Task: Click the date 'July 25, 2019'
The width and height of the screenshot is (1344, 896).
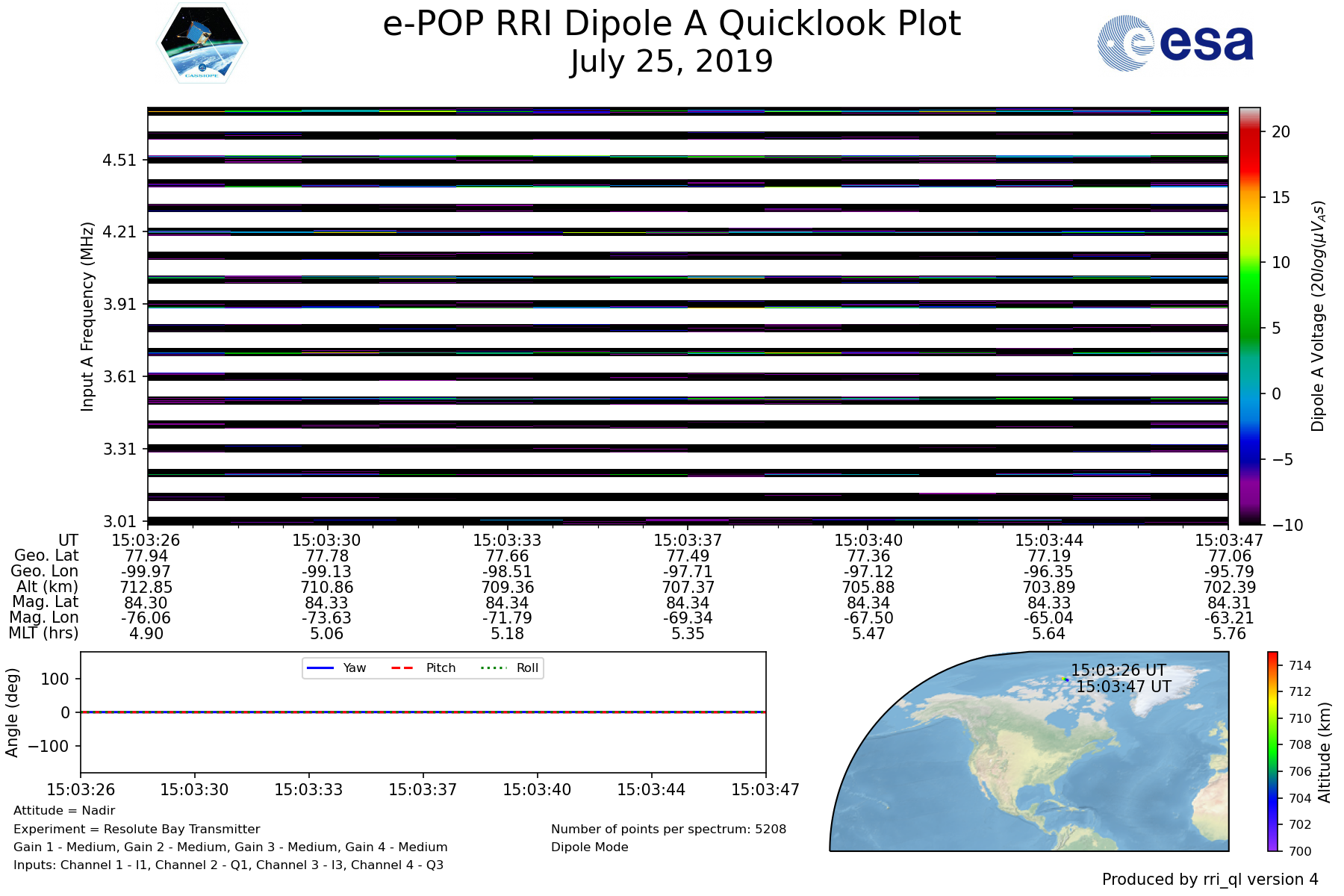Action: (671, 61)
